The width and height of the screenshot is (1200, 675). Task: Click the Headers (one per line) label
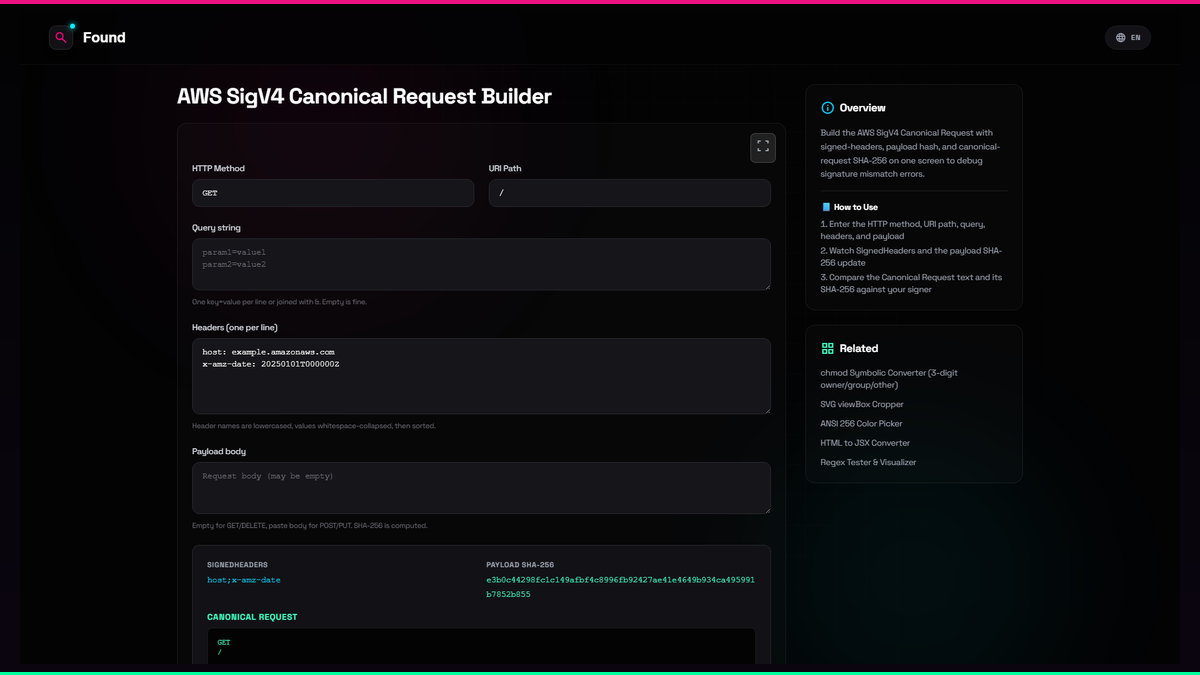pos(235,328)
